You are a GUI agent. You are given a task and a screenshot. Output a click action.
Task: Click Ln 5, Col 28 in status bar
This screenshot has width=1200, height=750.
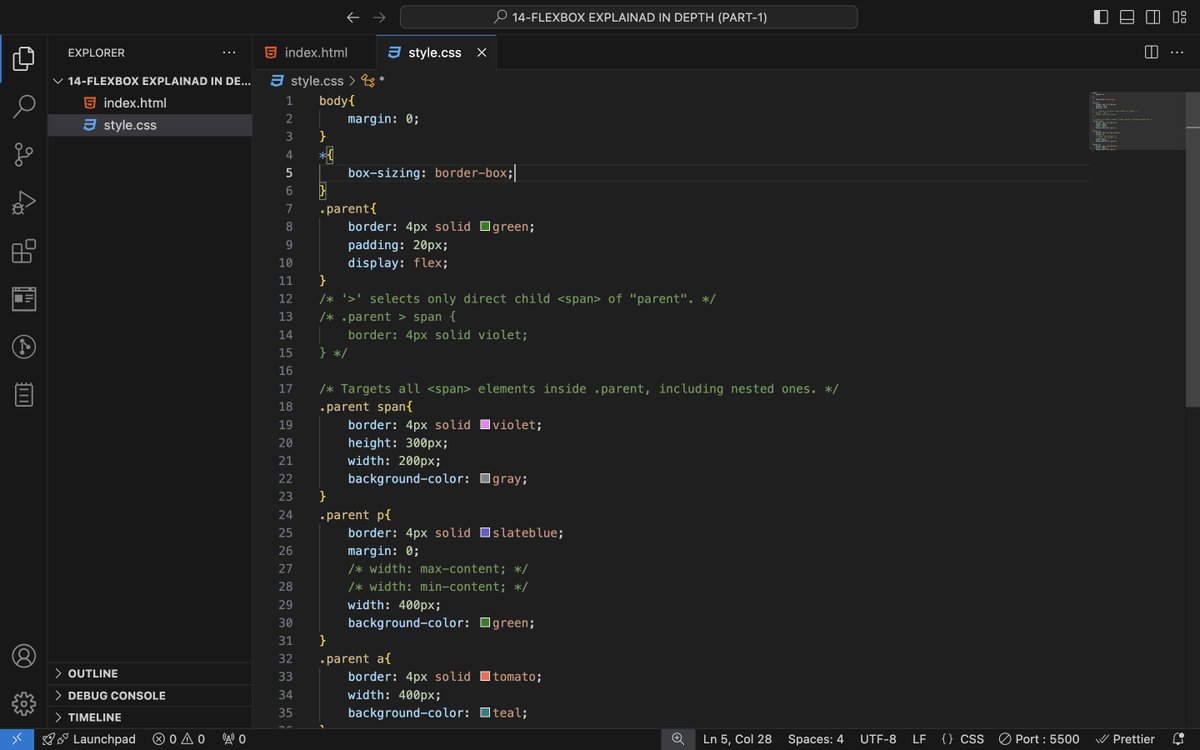click(x=737, y=739)
